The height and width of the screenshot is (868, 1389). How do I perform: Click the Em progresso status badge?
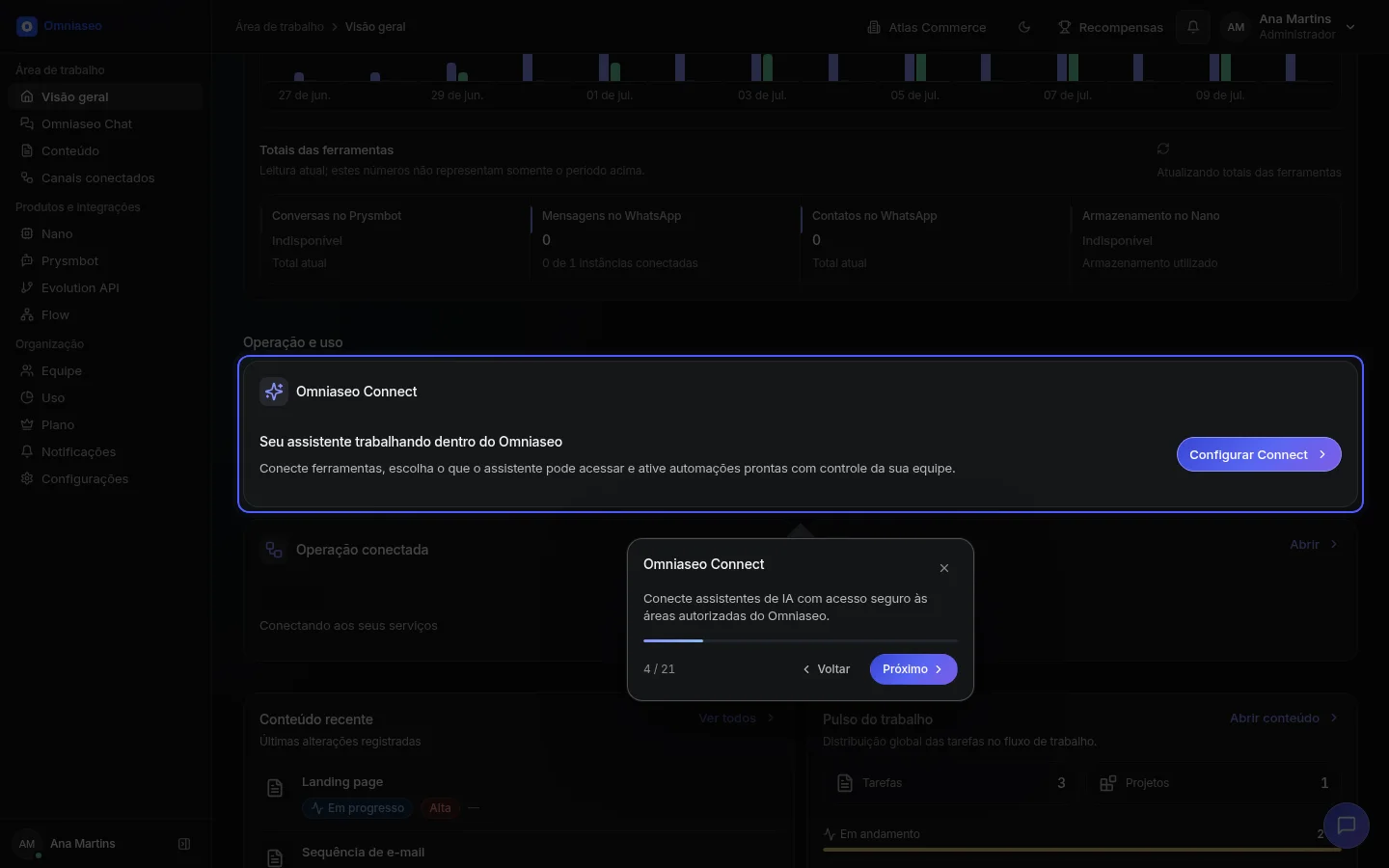(358, 808)
